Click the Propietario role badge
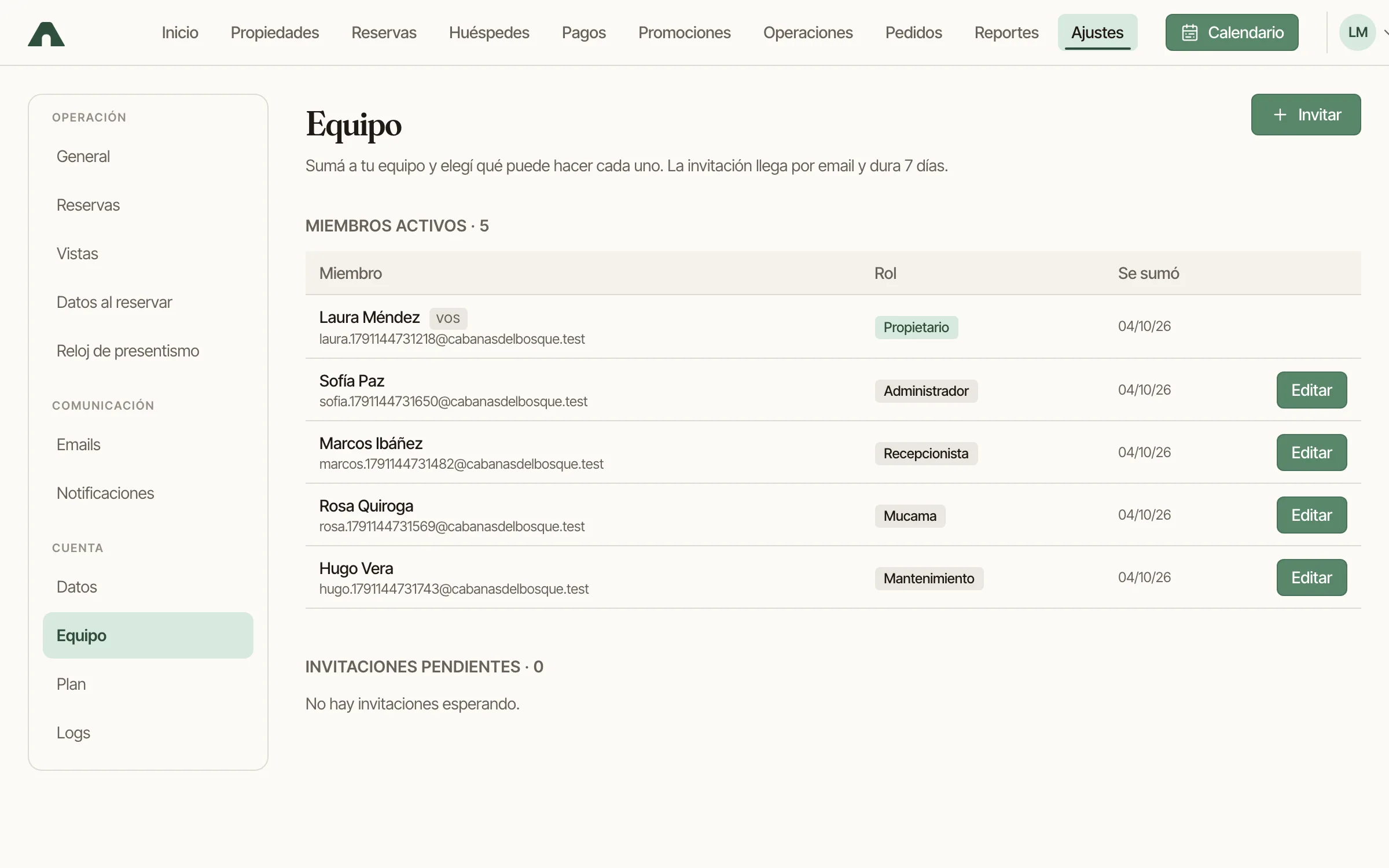 point(916,328)
